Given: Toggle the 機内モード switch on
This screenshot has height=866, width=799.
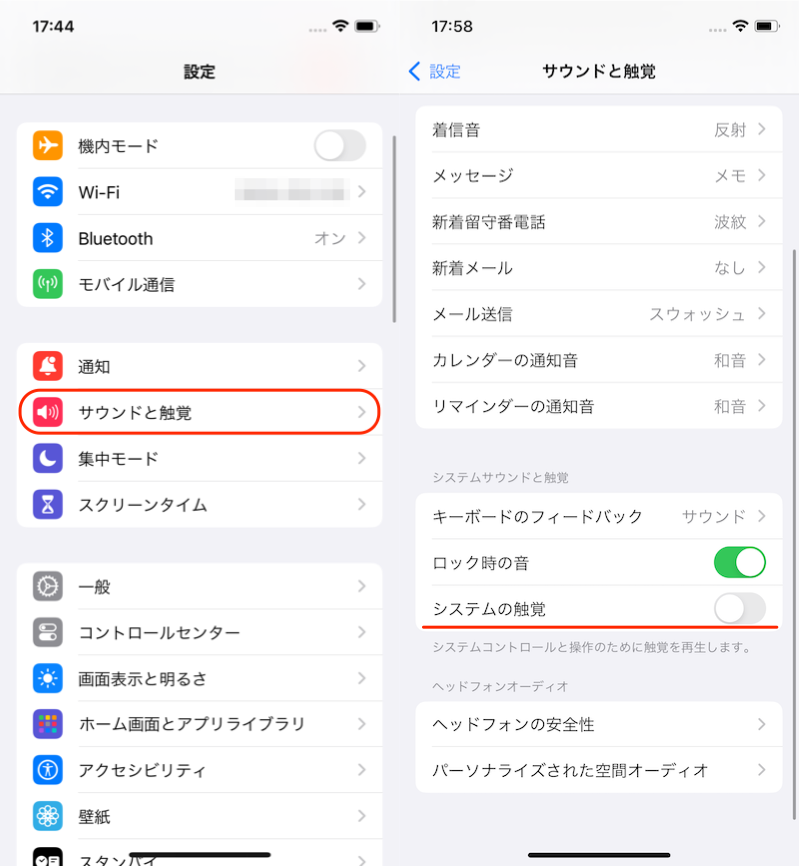Looking at the screenshot, I should click(340, 146).
